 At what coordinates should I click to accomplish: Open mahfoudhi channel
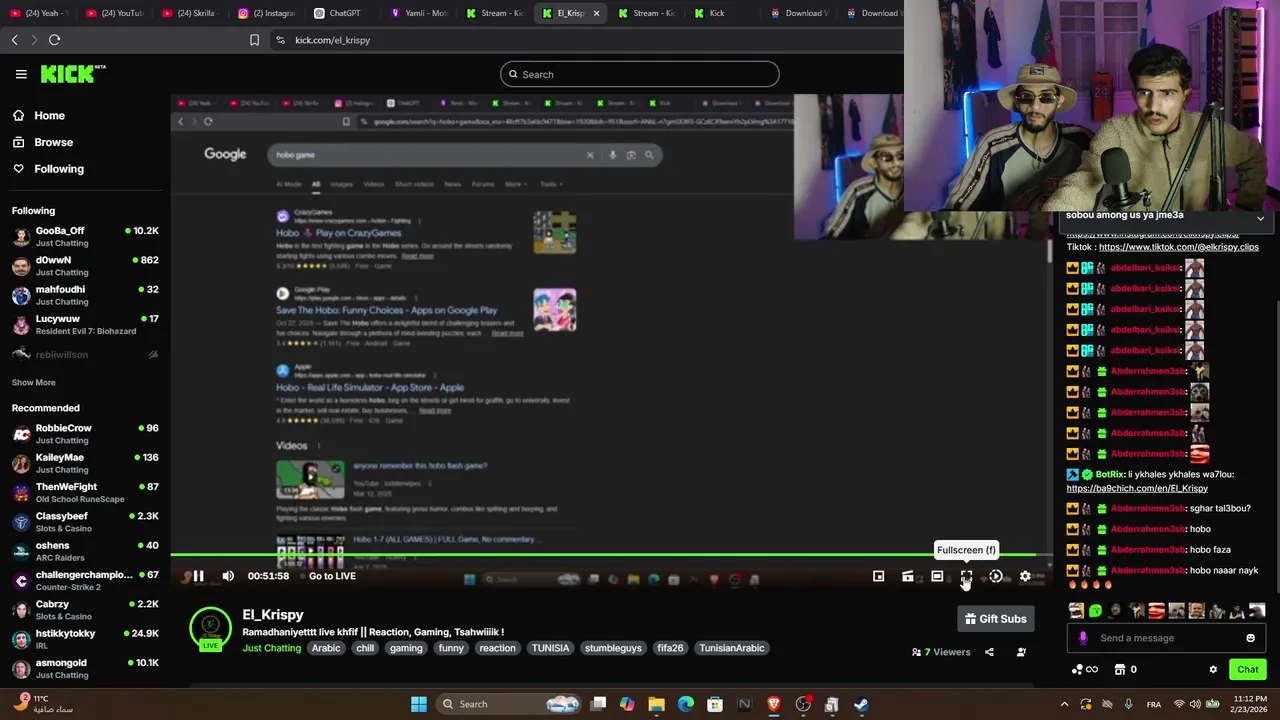coord(85,295)
